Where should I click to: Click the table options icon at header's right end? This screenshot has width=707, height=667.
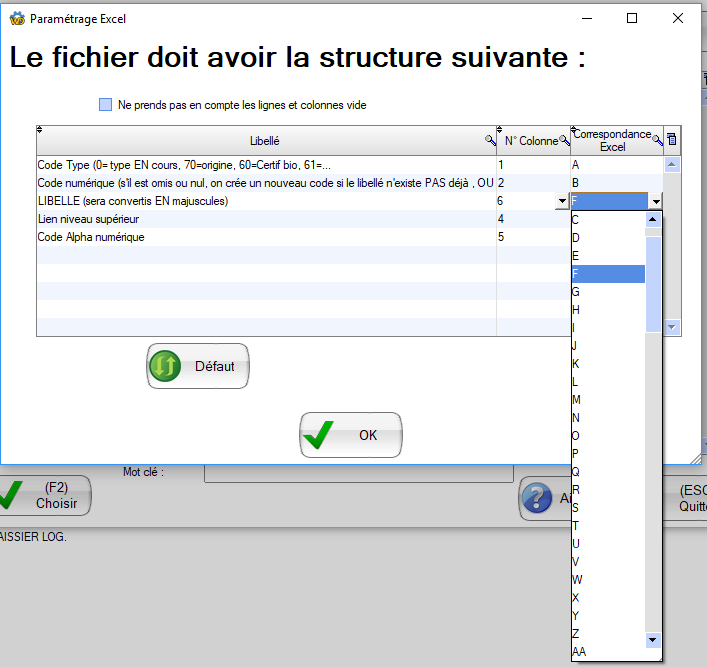(x=672, y=140)
